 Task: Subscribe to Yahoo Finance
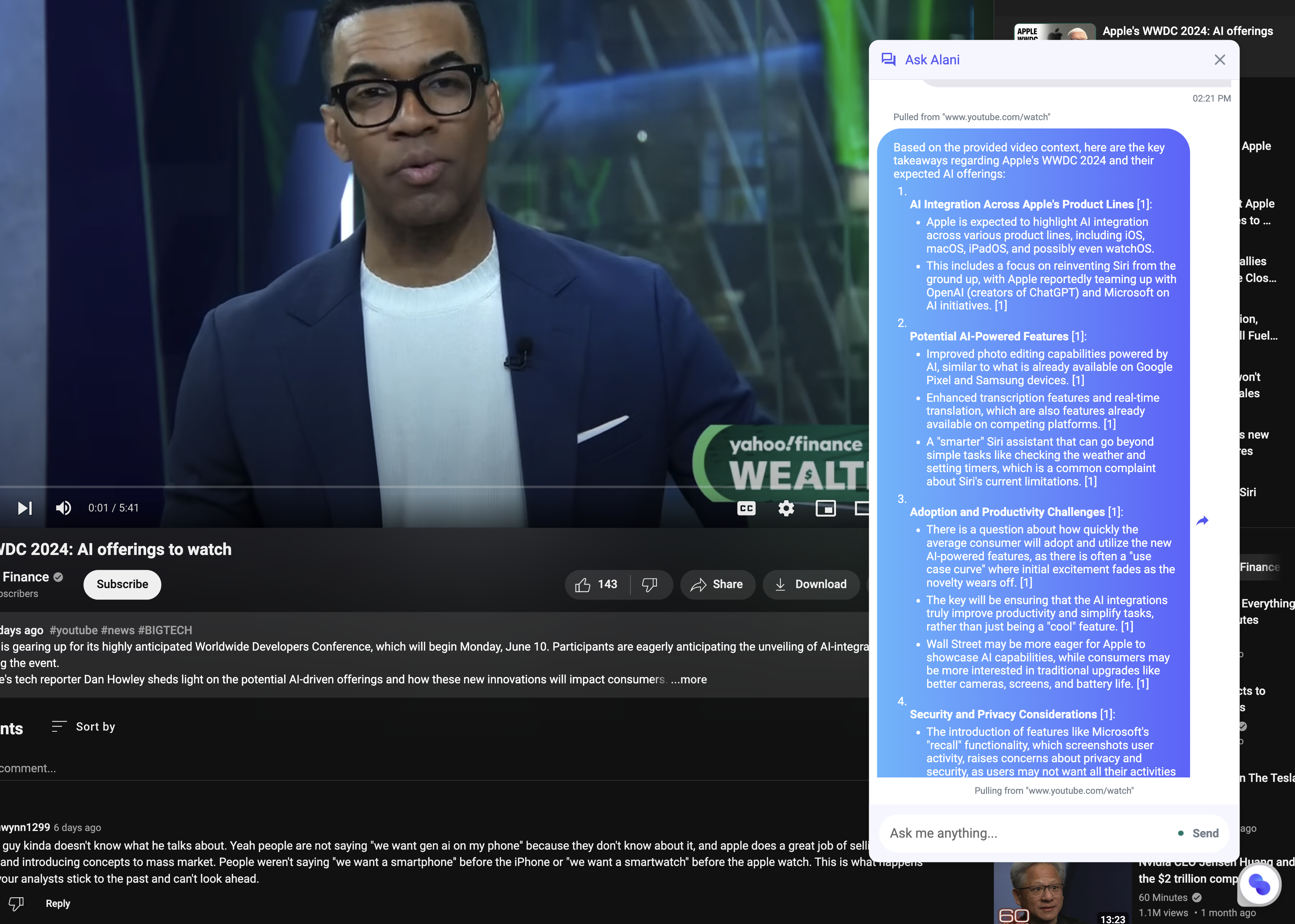(x=122, y=584)
